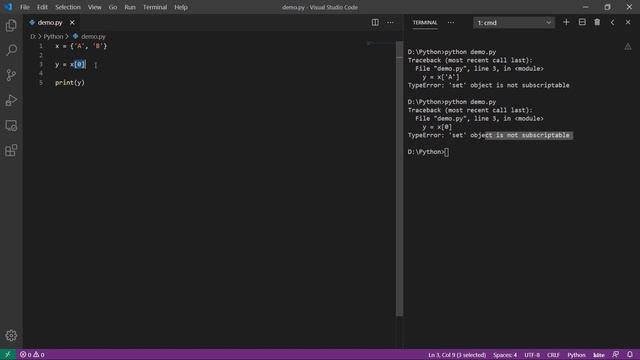Click the feedback icon in status bar

point(616,354)
